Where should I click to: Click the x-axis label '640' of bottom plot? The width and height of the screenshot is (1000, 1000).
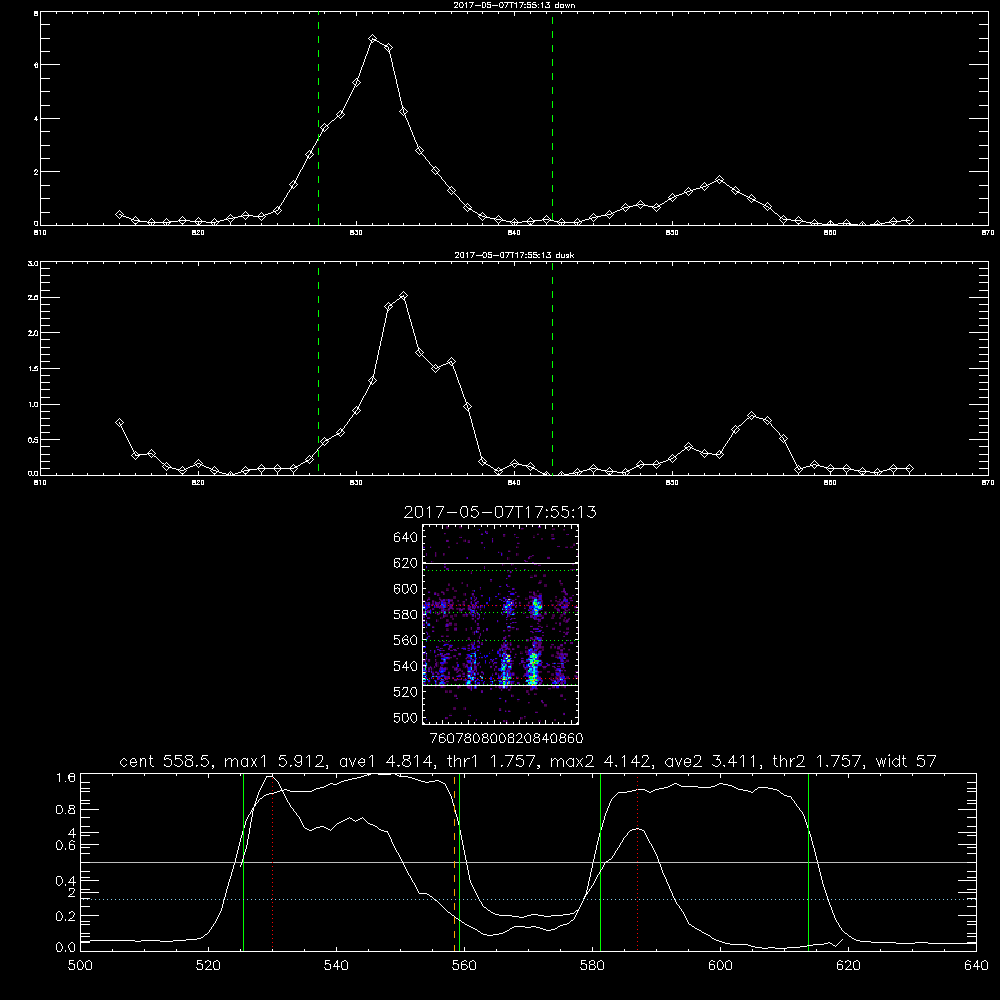click(976, 966)
